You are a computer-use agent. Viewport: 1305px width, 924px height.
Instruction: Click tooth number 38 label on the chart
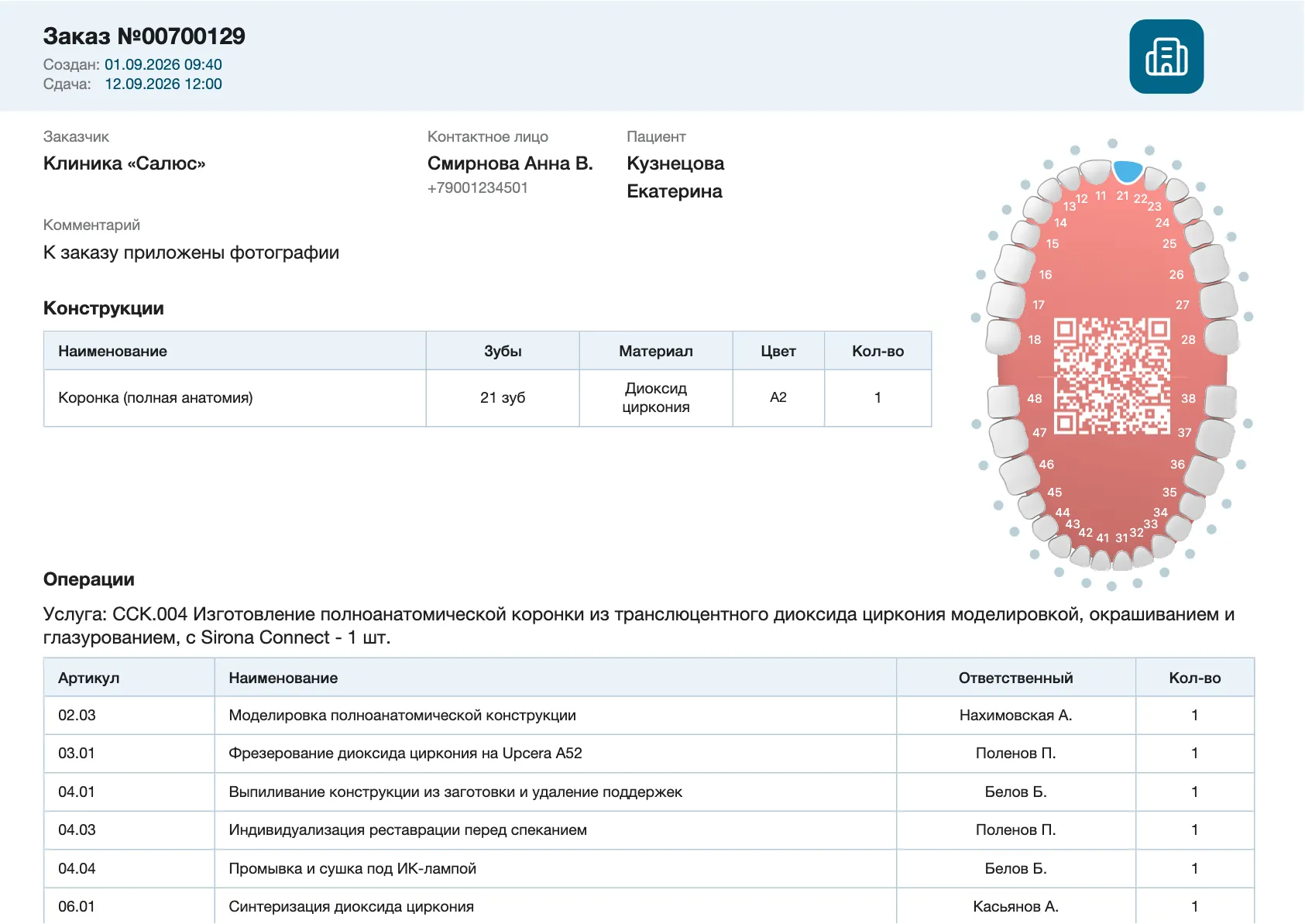(1188, 398)
